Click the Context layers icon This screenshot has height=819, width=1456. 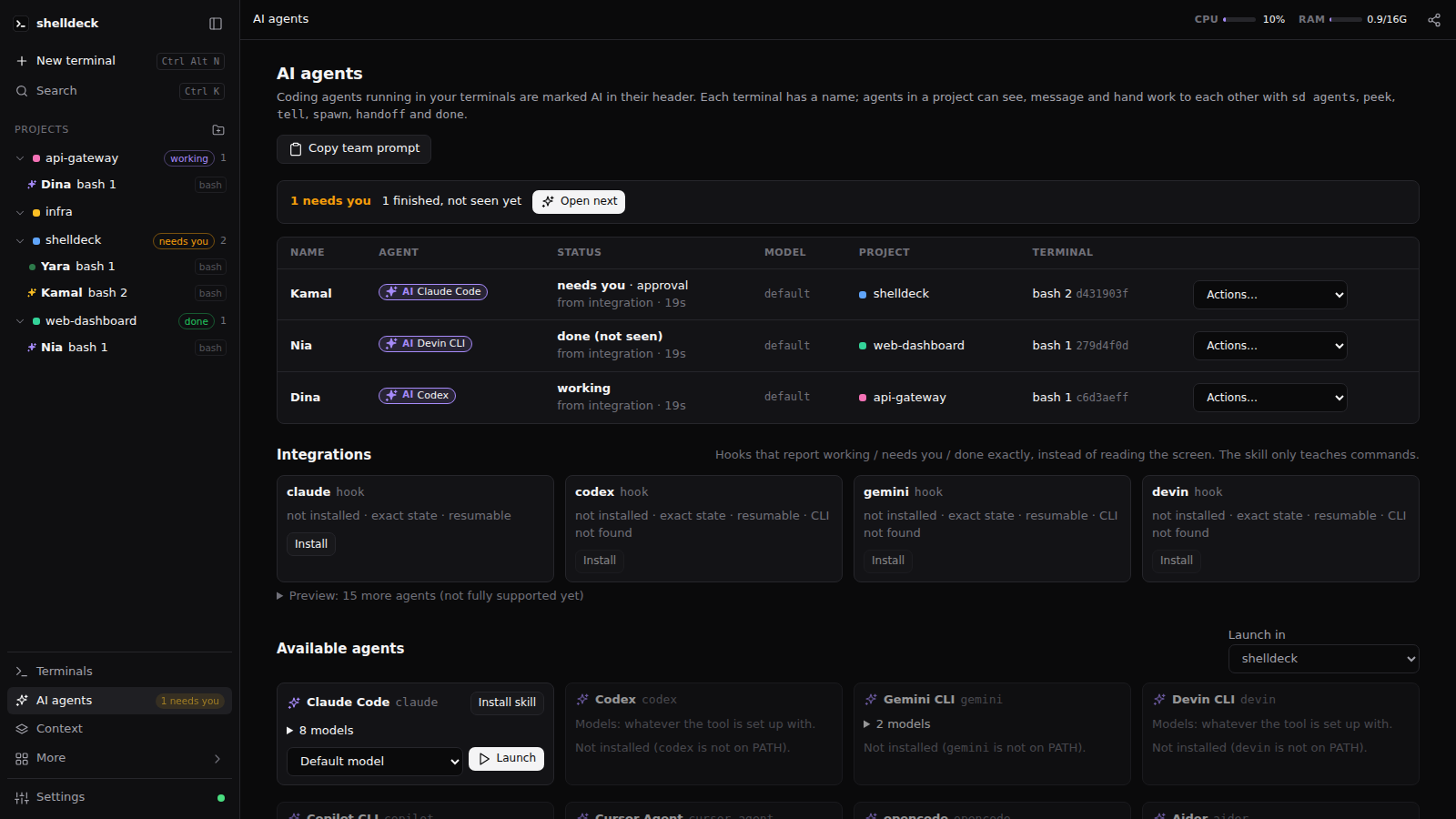pos(22,729)
